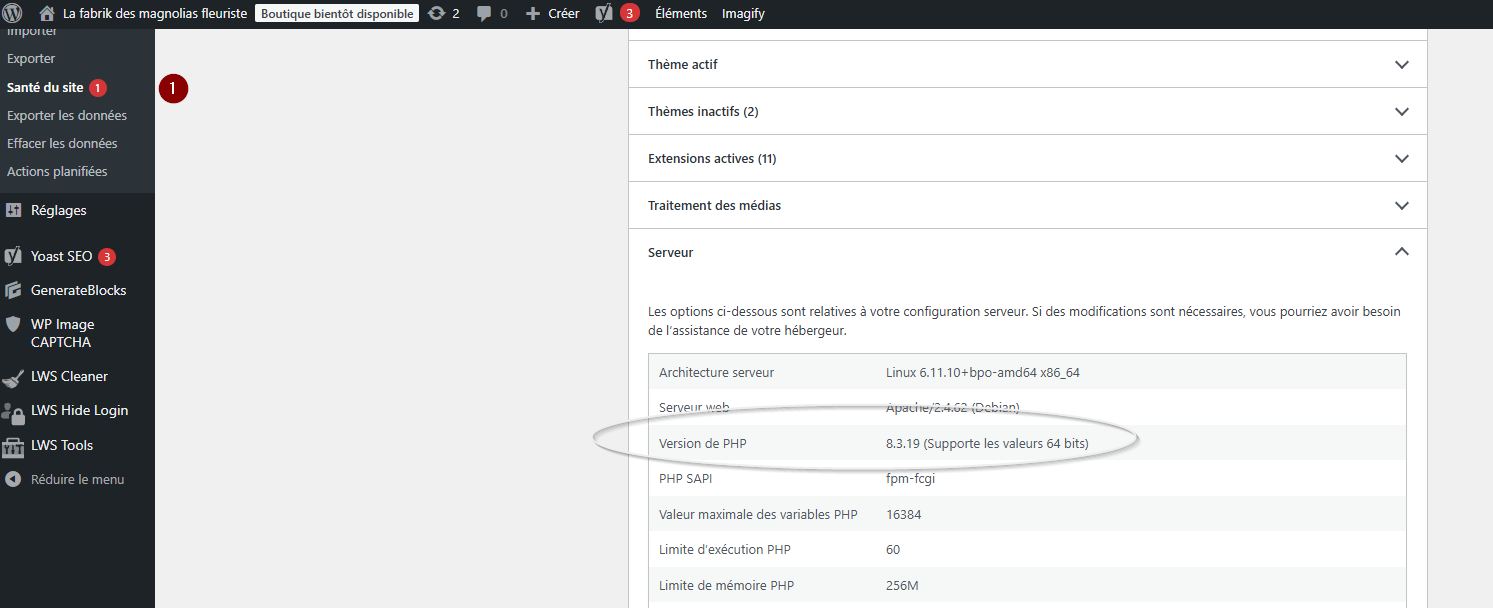Open LWS Hide Login menu
The width and height of the screenshot is (1493, 608).
click(79, 410)
